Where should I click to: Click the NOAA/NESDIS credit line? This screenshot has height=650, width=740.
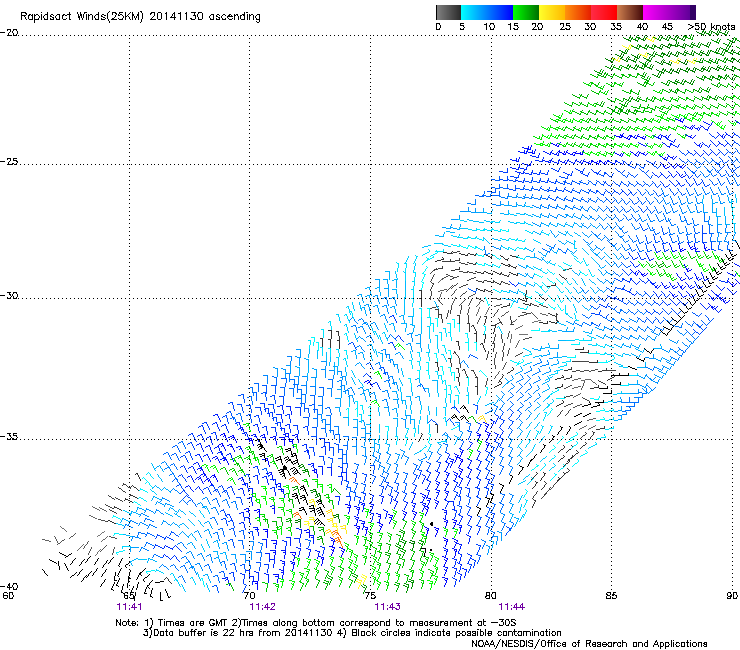[589, 644]
